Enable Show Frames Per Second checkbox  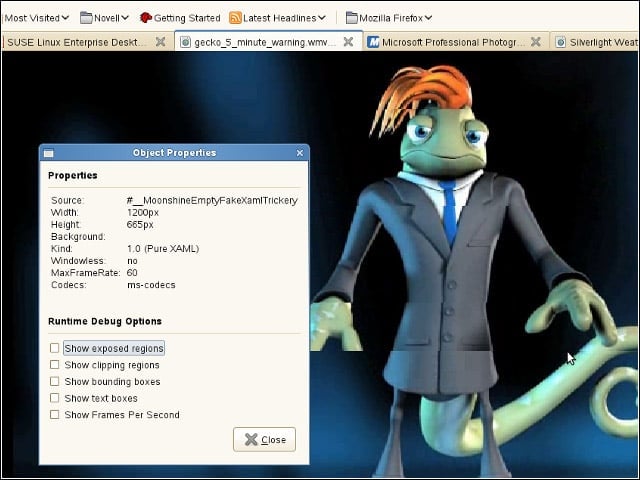pyautogui.click(x=54, y=415)
